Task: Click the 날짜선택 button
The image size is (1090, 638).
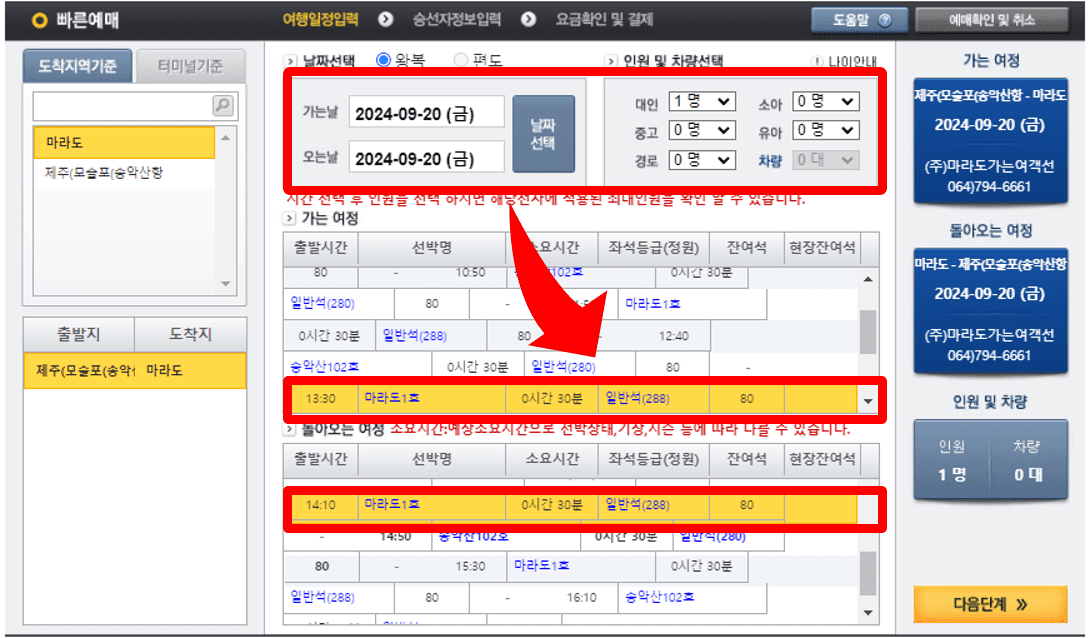Action: [542, 131]
